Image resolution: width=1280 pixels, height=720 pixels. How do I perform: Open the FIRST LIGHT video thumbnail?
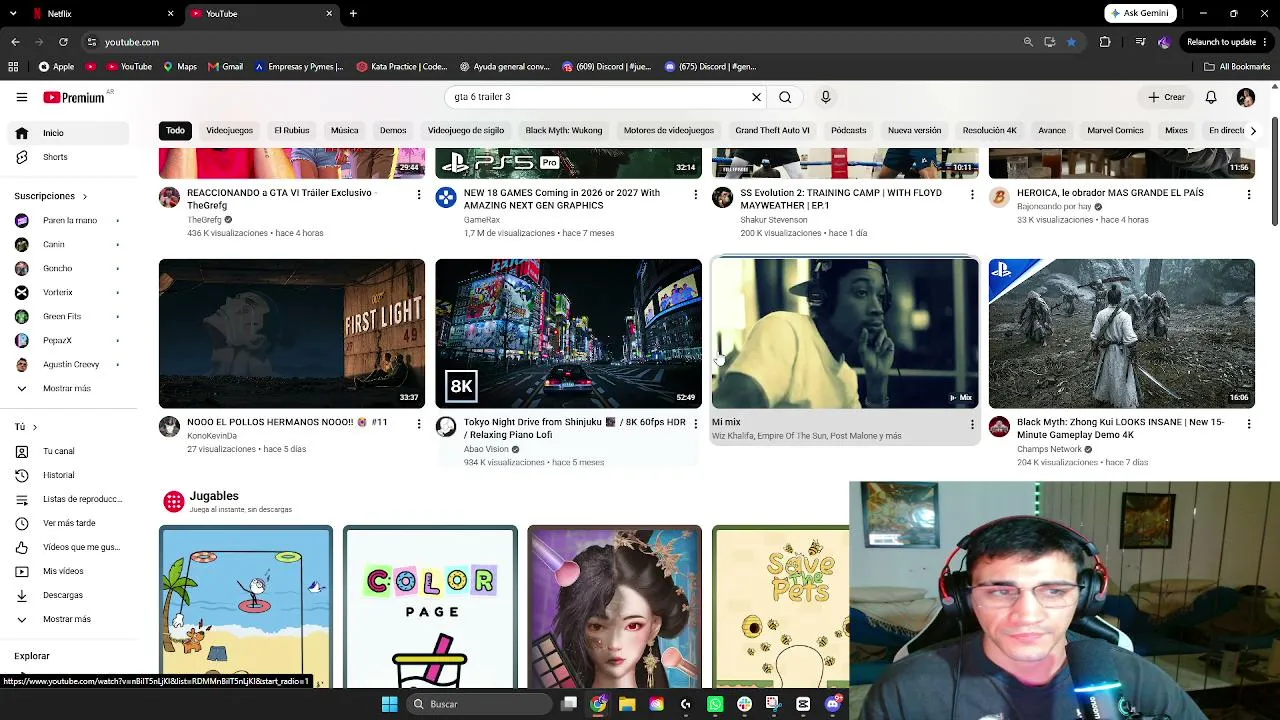[292, 334]
